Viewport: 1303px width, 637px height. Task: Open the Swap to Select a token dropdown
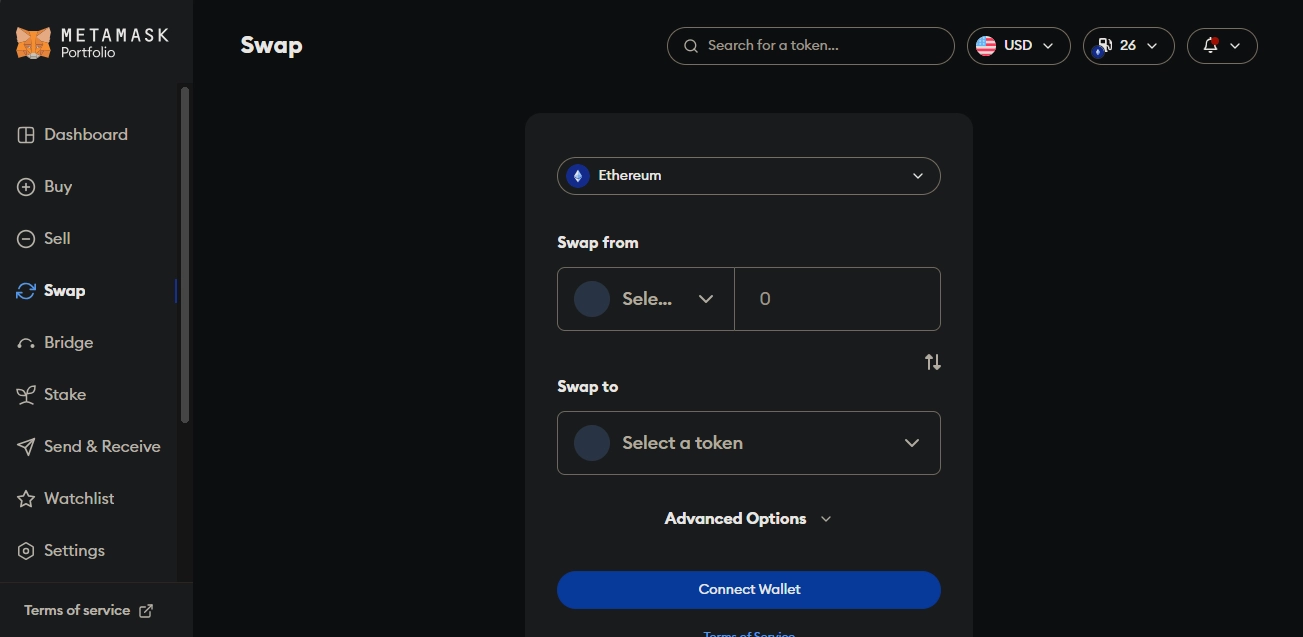pyautogui.click(x=748, y=443)
